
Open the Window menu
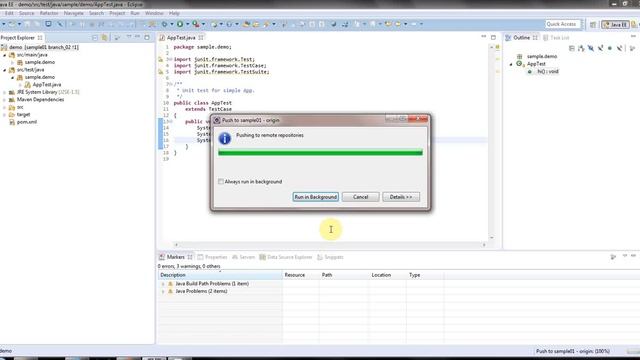[x=154, y=13]
